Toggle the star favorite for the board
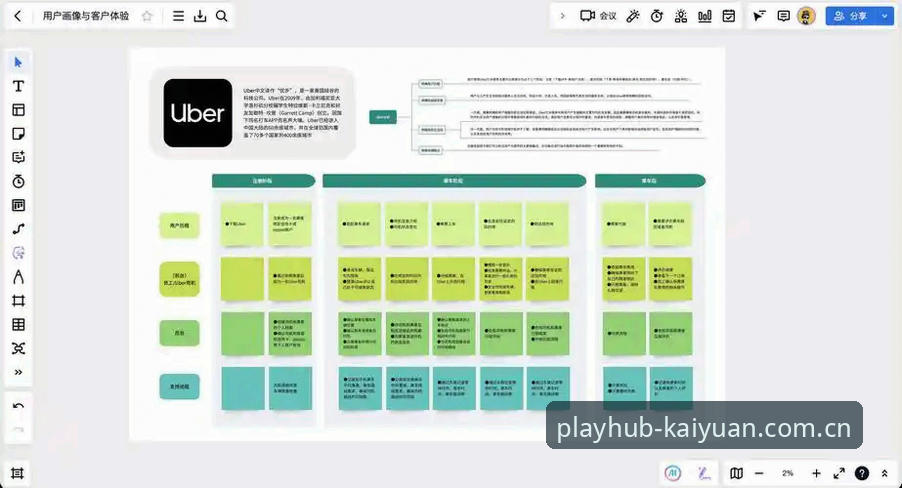 coord(147,16)
